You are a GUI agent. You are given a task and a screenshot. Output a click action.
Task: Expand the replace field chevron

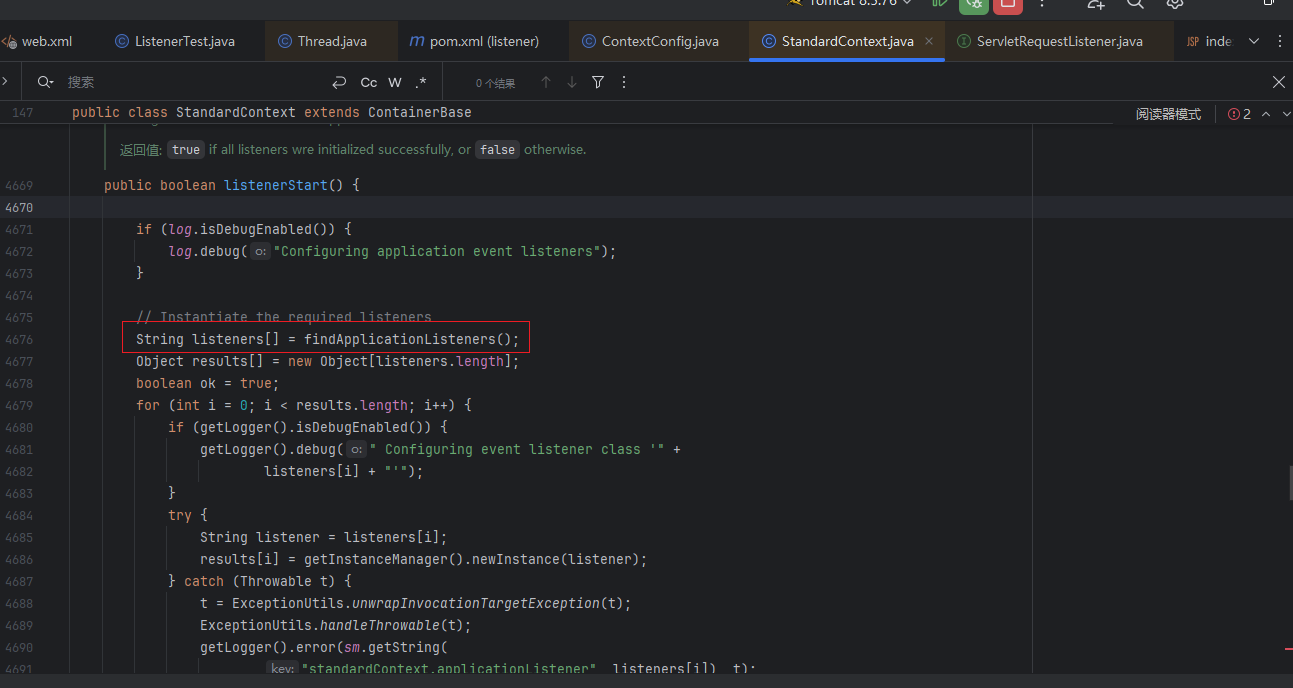pos(5,82)
